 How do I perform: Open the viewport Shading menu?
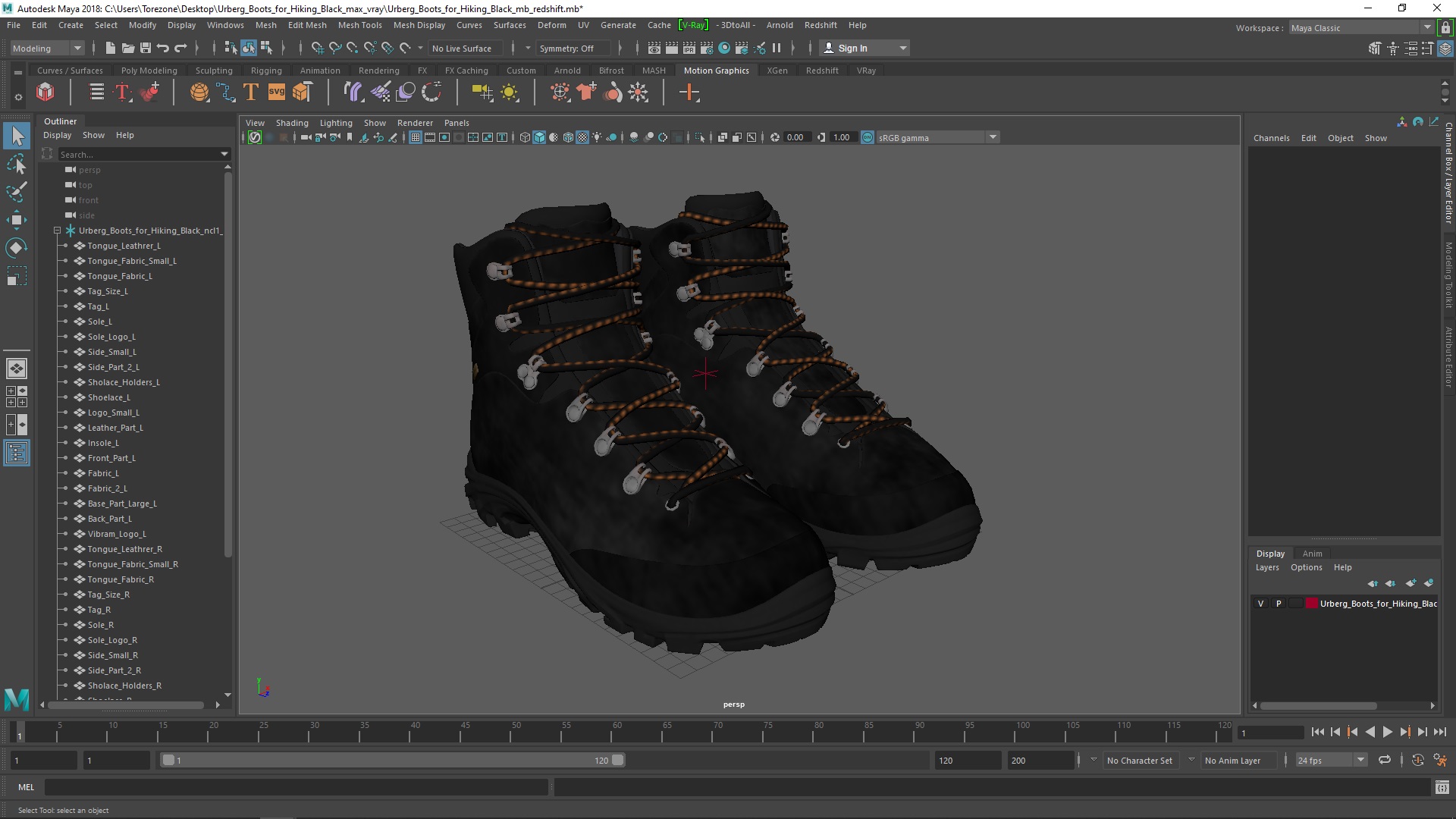pyautogui.click(x=292, y=123)
